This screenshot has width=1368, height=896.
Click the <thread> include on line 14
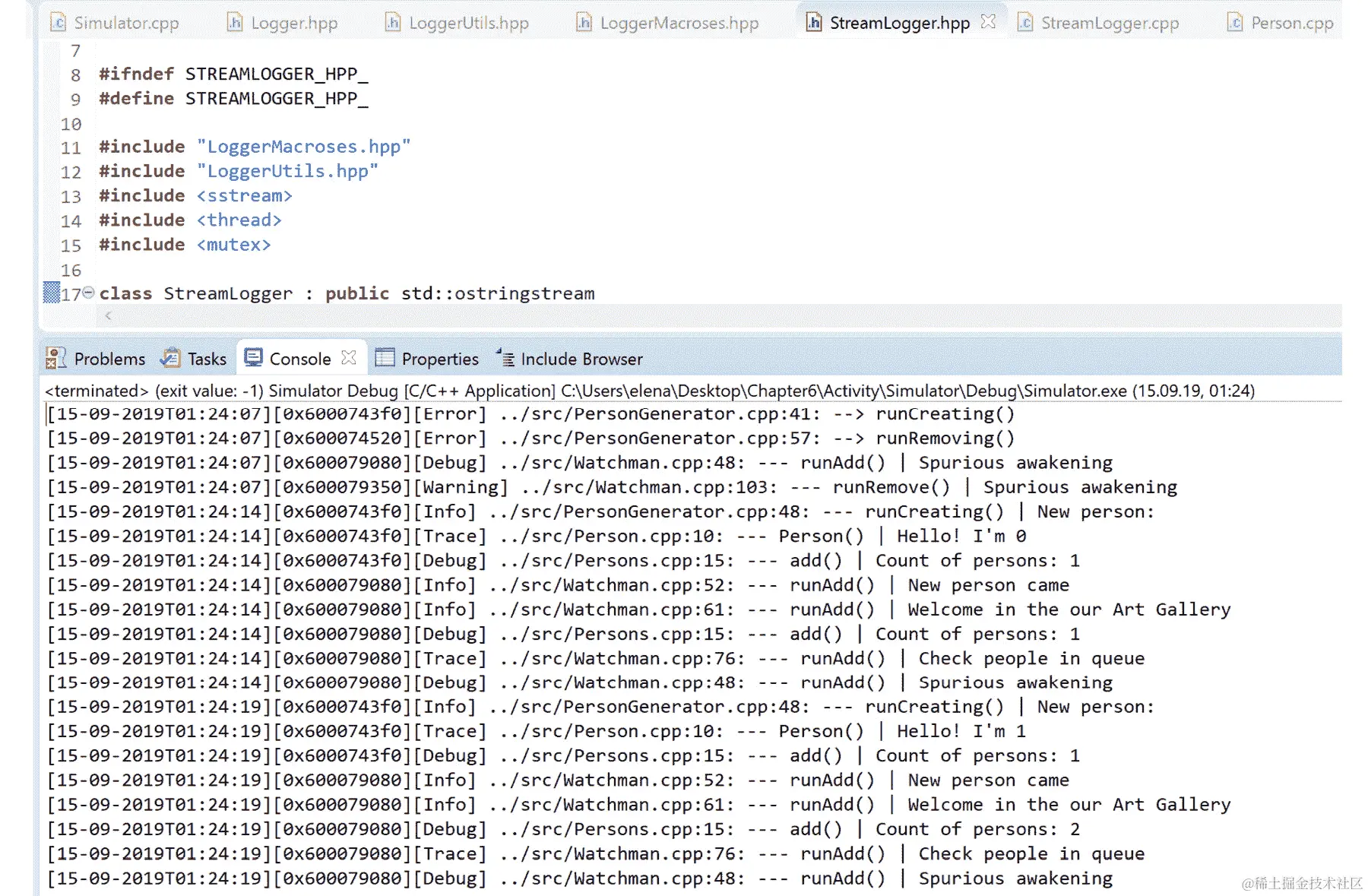coord(239,220)
